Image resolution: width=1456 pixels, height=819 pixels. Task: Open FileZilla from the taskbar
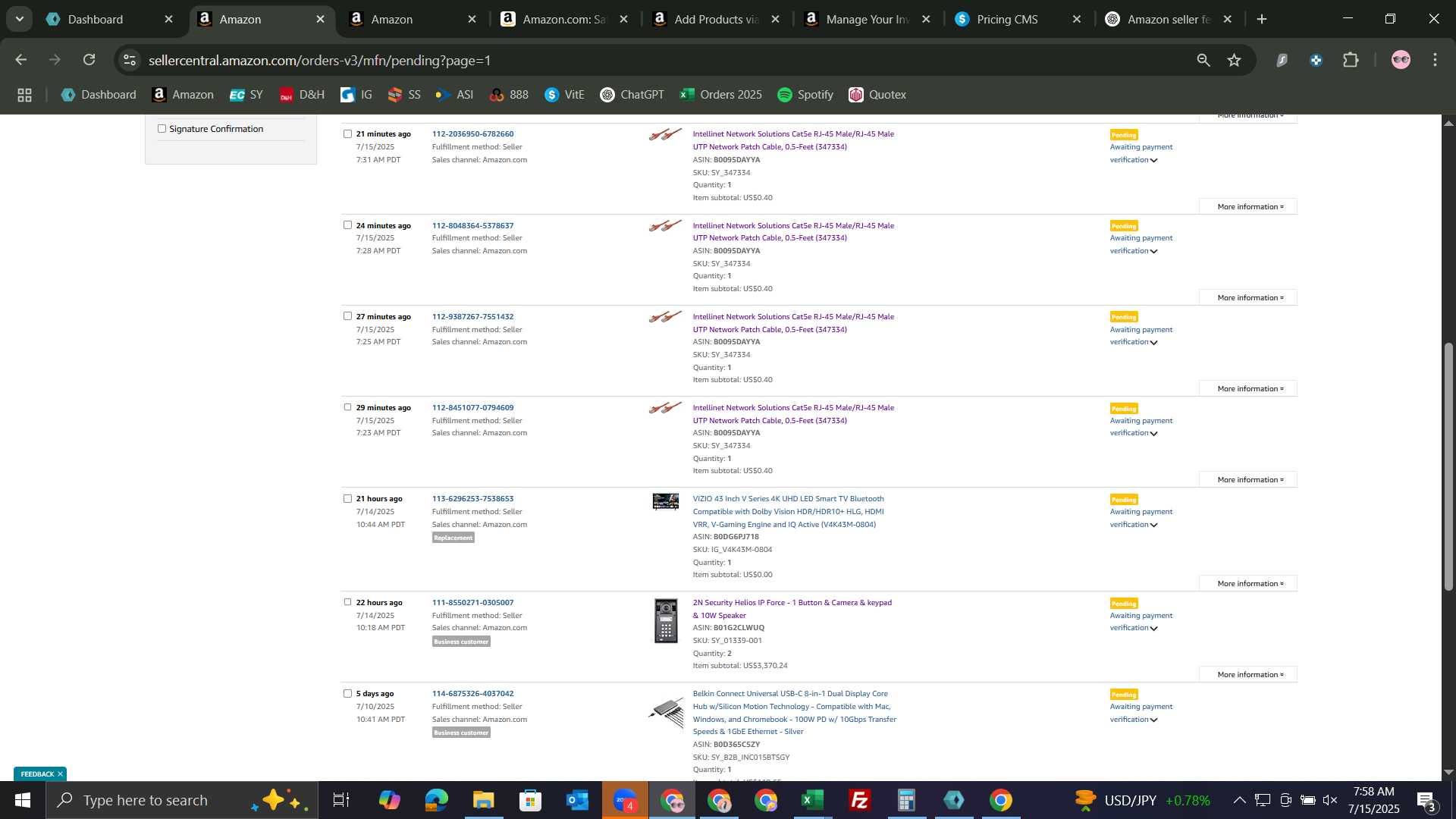click(860, 800)
